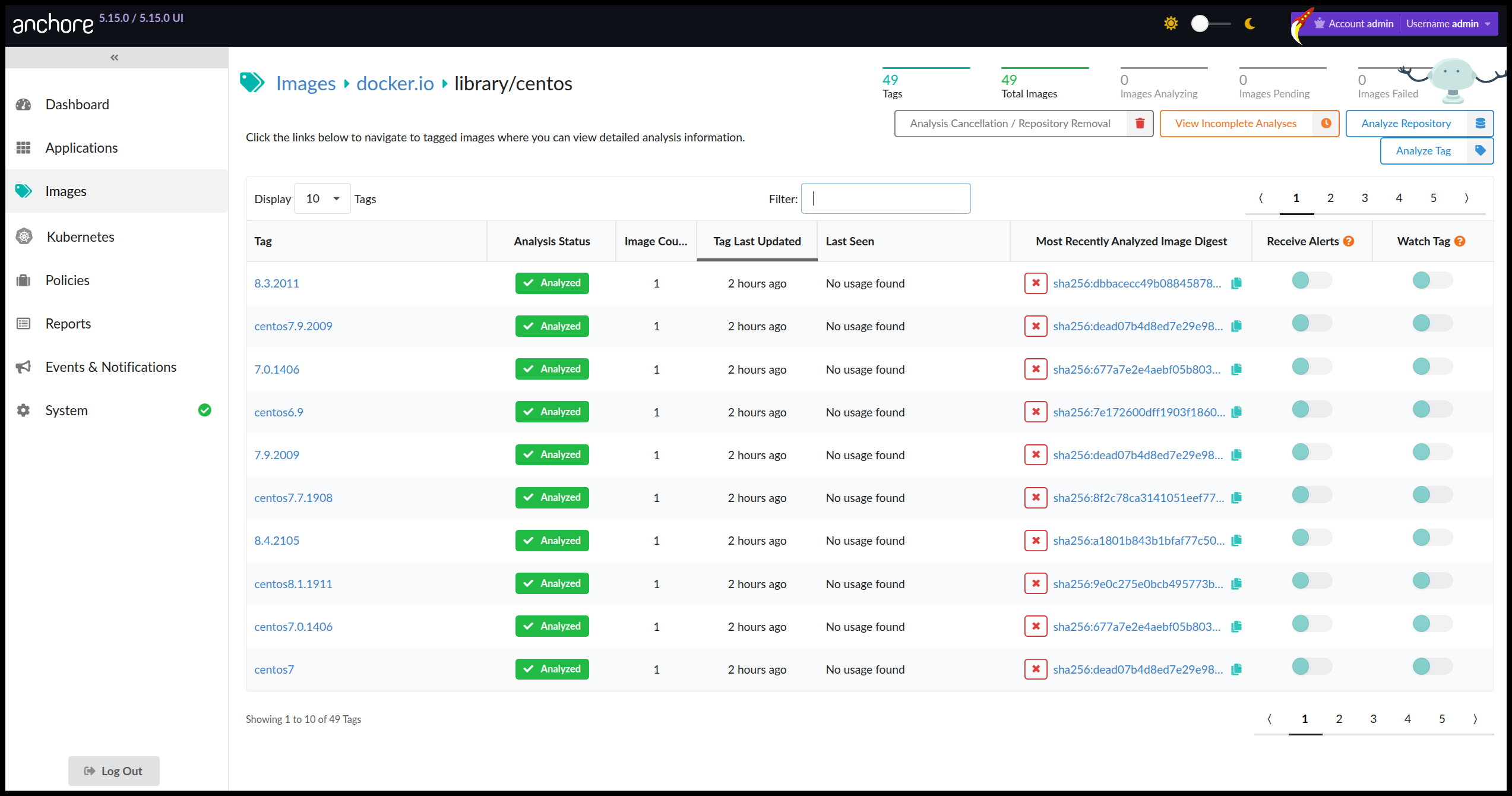This screenshot has width=1512, height=796.
Task: Turn on Watch Tag for 8.4.2105
Action: point(1432,538)
